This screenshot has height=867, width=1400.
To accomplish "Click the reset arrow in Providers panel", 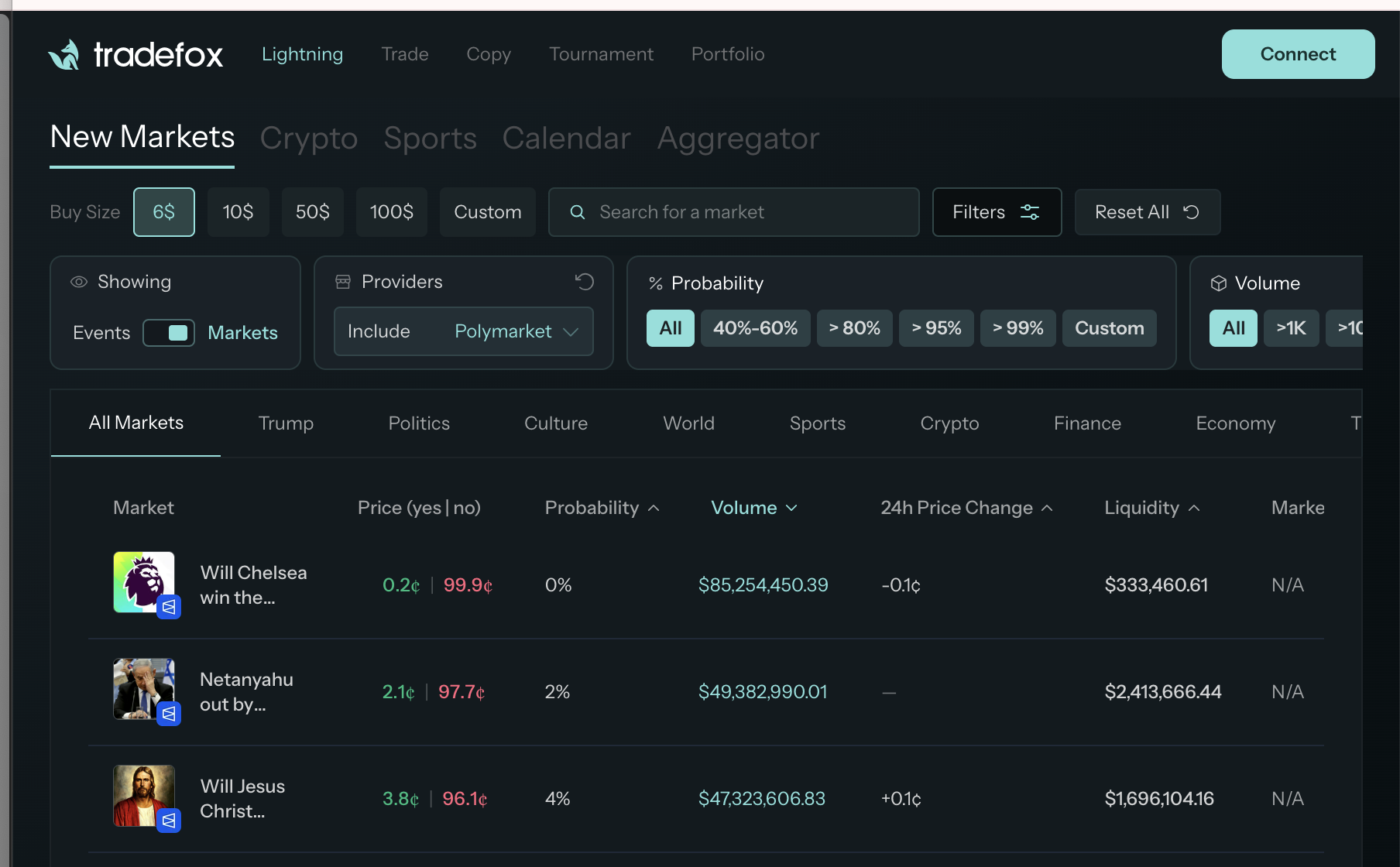I will click(585, 281).
